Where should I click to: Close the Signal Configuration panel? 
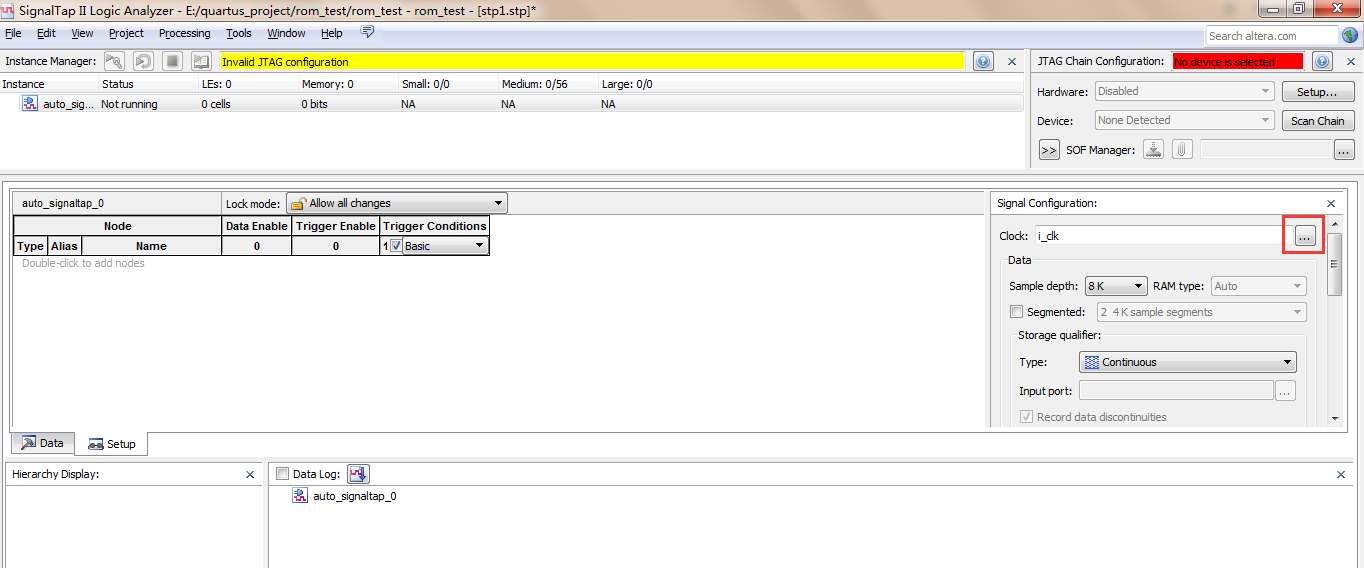click(1331, 203)
